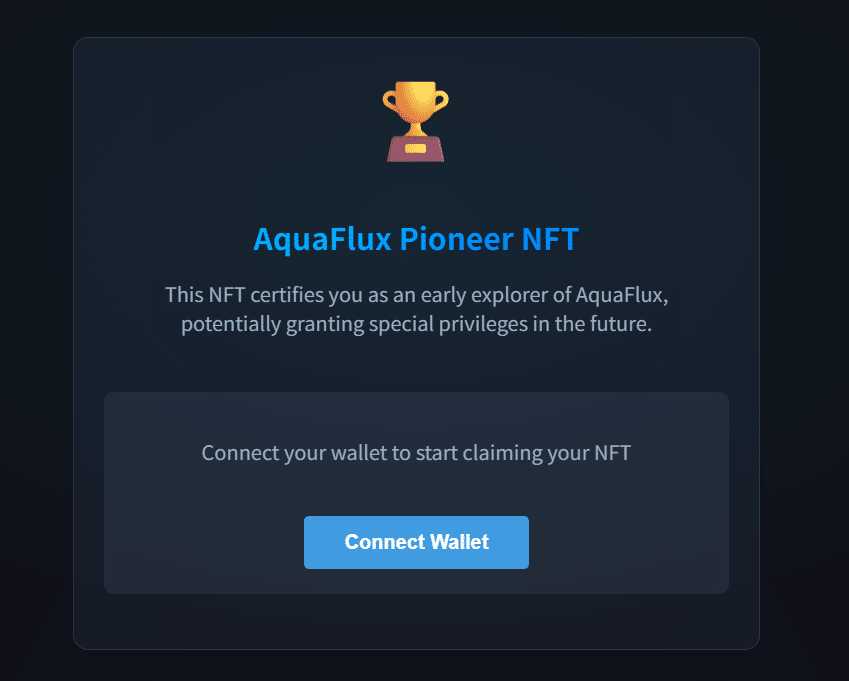Select "NFT" at the end of the blue heading
Image resolution: width=849 pixels, height=681 pixels.
(550, 239)
